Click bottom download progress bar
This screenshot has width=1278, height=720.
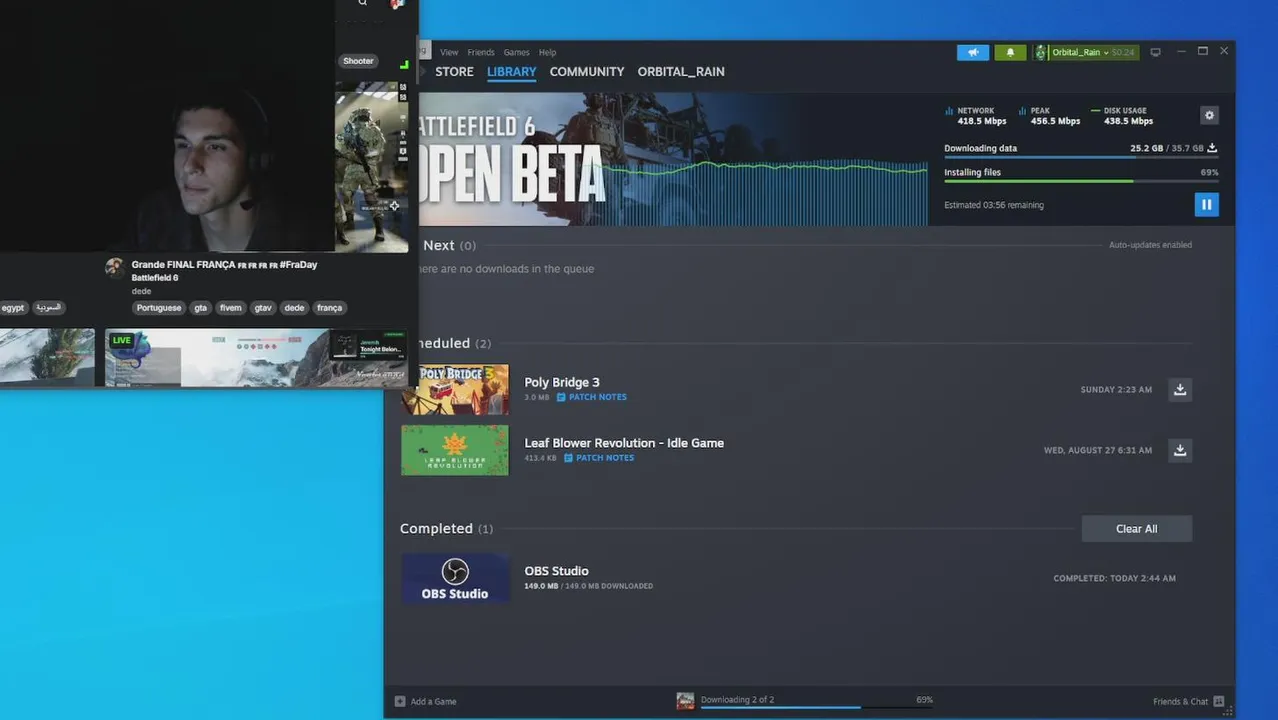816,707
